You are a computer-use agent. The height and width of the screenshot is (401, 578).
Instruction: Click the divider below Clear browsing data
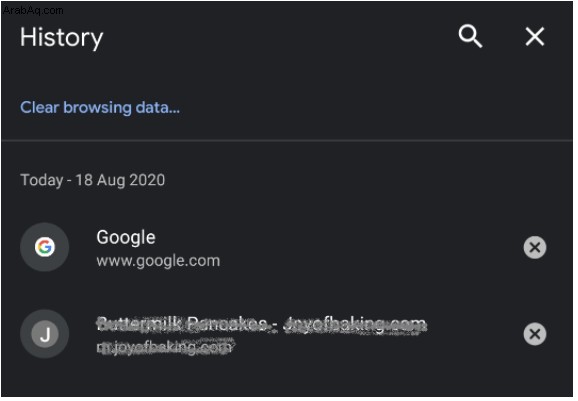[x=287, y=140]
